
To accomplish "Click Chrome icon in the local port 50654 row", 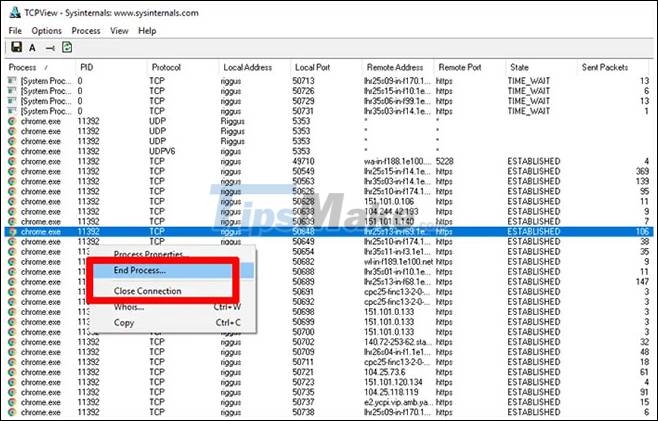I will 12,252.
